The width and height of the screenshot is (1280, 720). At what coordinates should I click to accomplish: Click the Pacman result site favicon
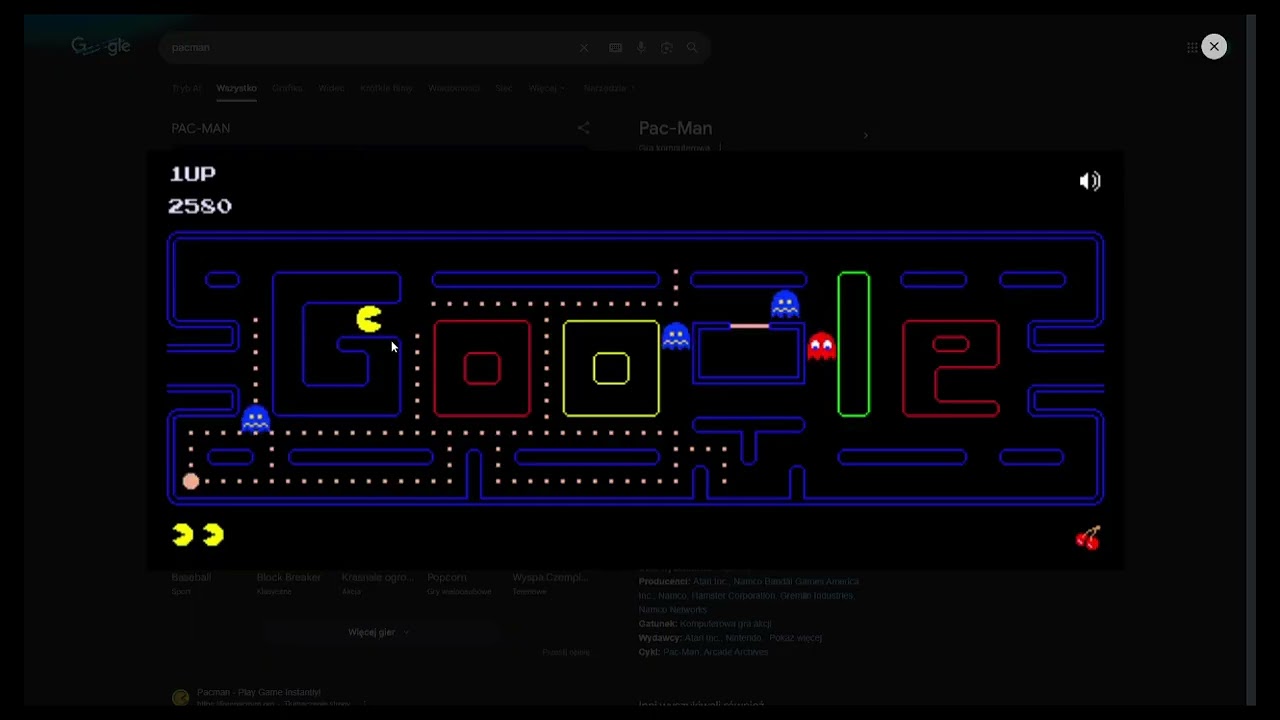pos(180,698)
